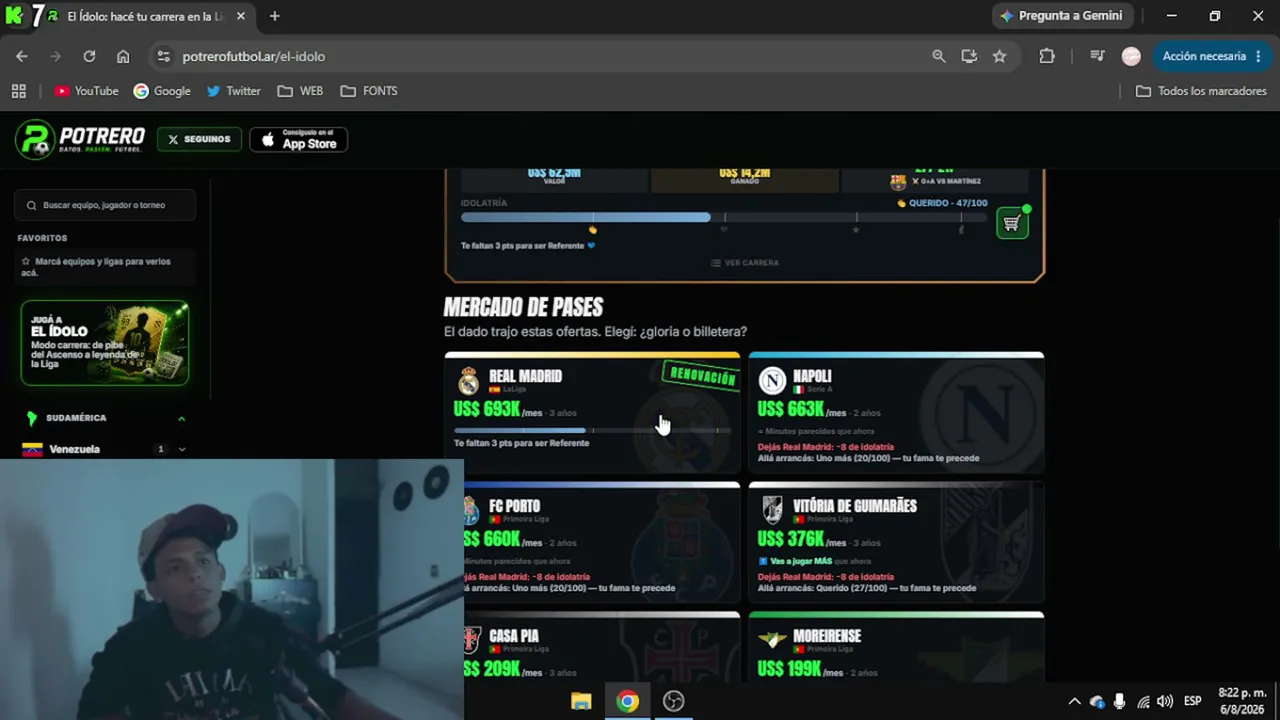The image size is (1280, 720).
Task: Select the Vitória de Guimarães offer
Action: coord(896,542)
